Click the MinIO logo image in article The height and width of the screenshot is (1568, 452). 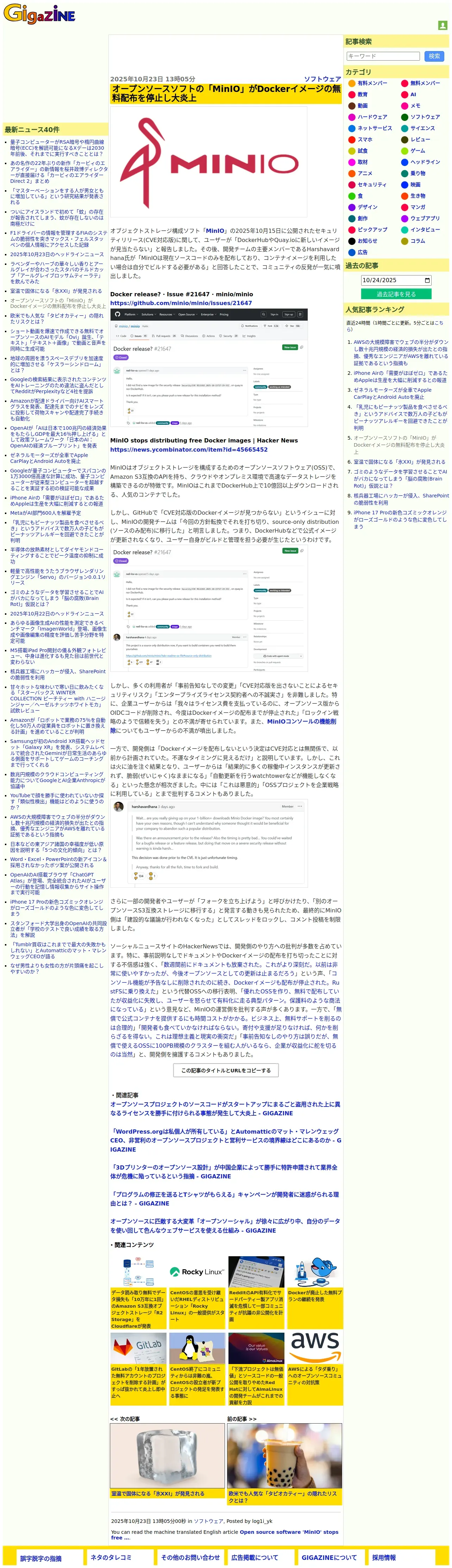click(x=209, y=162)
